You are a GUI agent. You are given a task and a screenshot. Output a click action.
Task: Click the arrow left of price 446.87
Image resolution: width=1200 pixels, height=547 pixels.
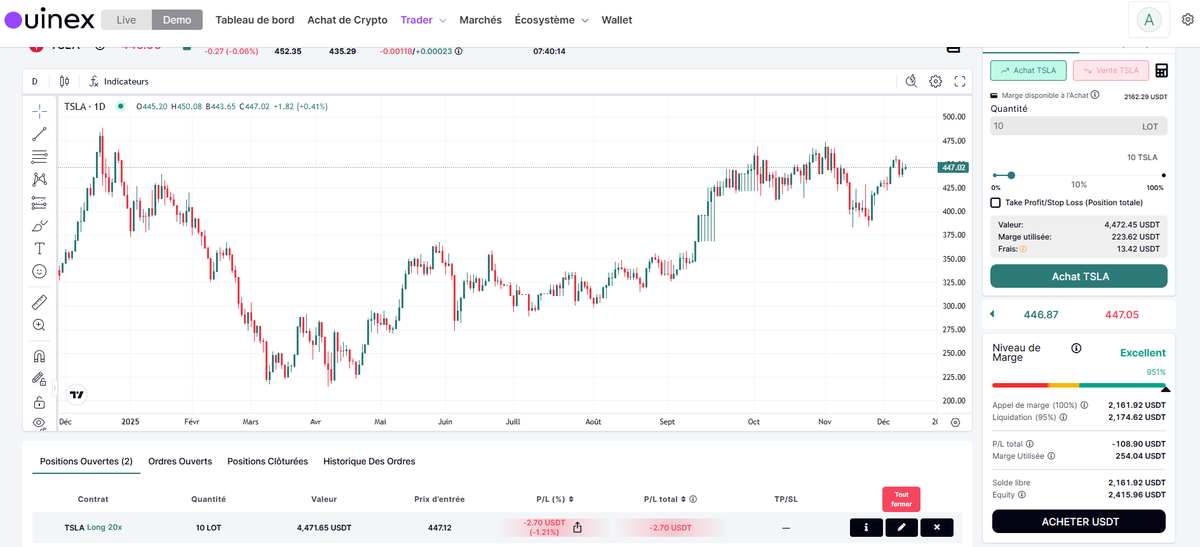click(x=992, y=314)
